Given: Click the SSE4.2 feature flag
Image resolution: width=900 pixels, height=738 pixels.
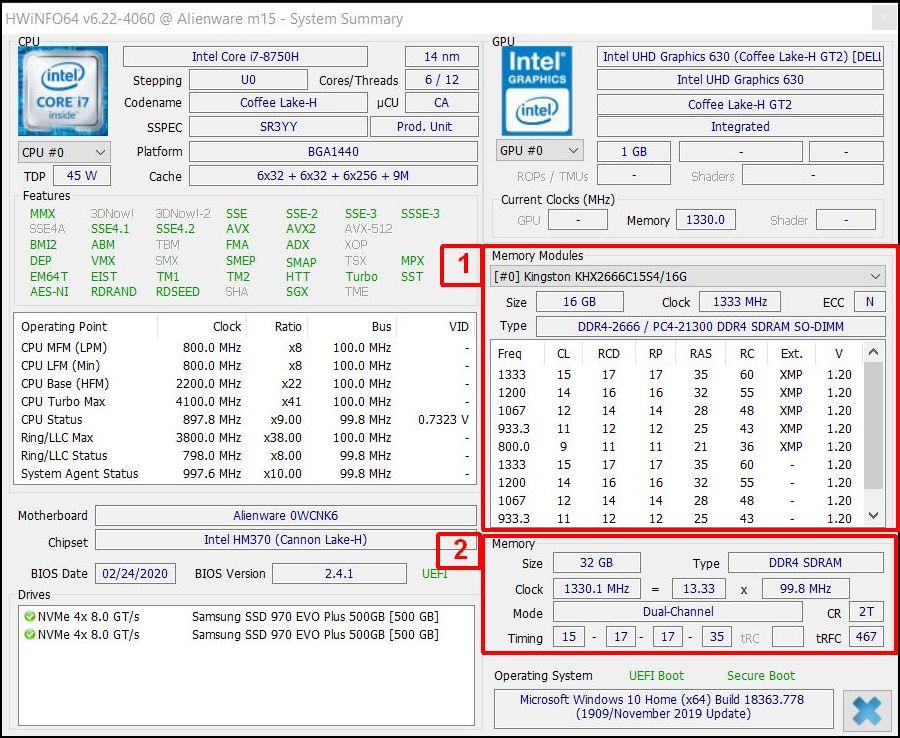Looking at the screenshot, I should 175,229.
